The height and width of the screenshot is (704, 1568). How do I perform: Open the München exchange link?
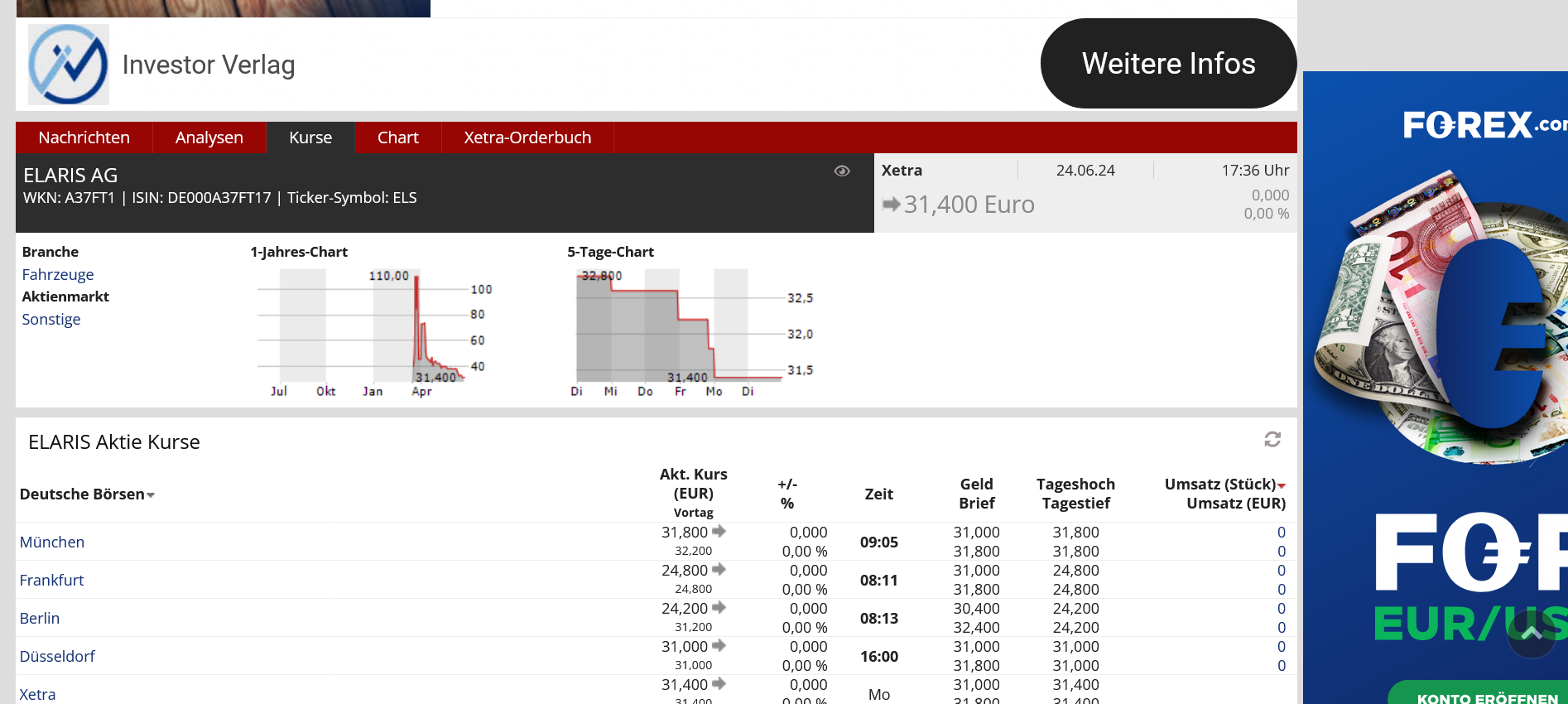click(x=51, y=542)
